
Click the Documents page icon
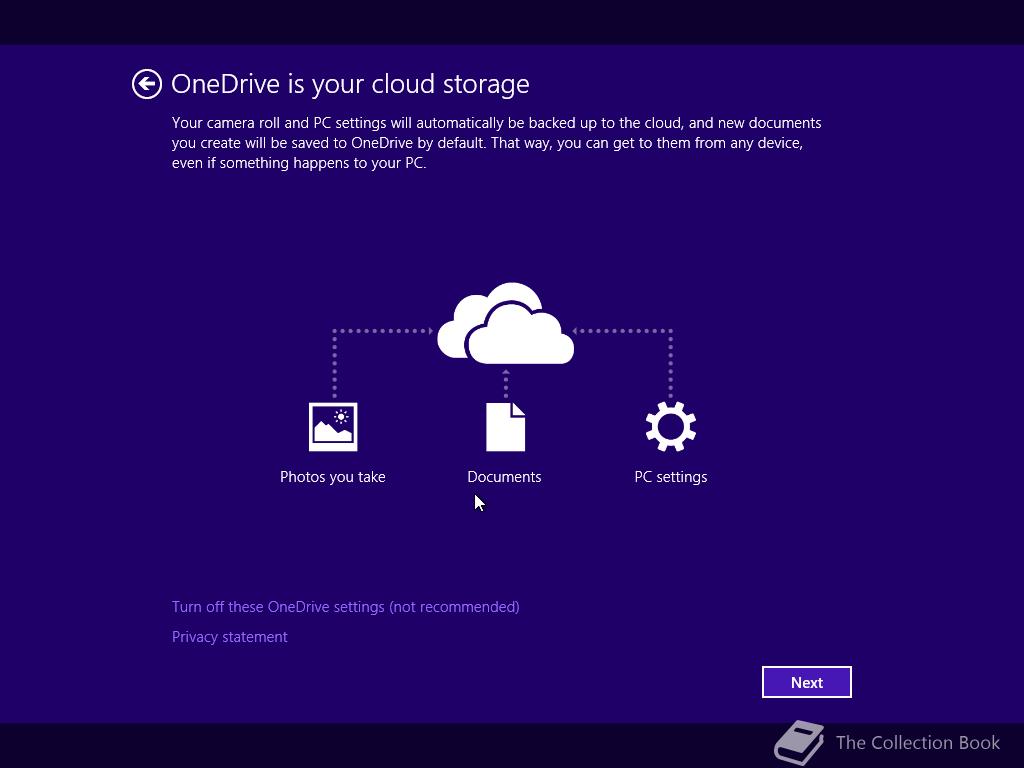point(505,426)
